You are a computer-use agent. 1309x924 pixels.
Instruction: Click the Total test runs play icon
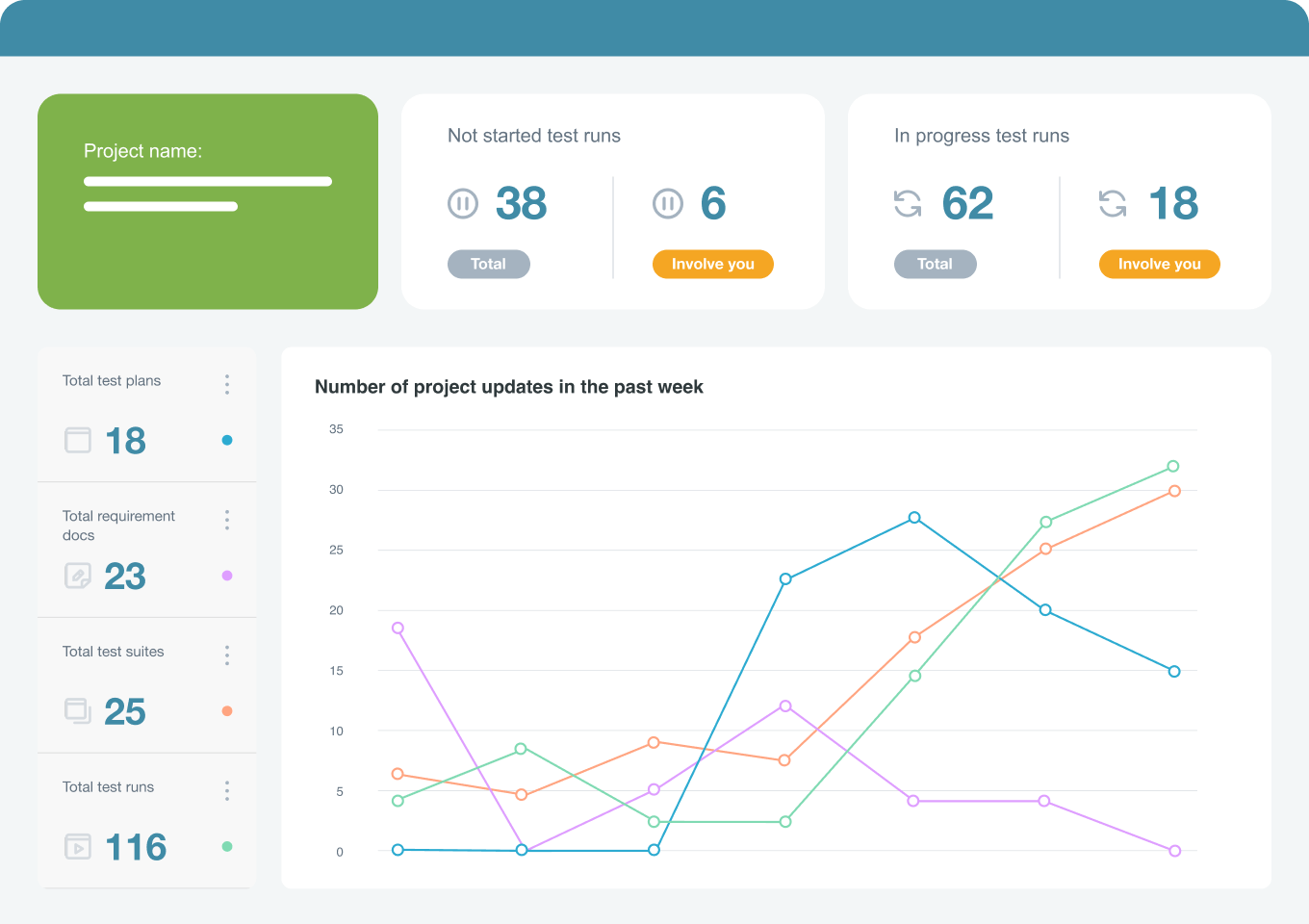click(x=78, y=847)
